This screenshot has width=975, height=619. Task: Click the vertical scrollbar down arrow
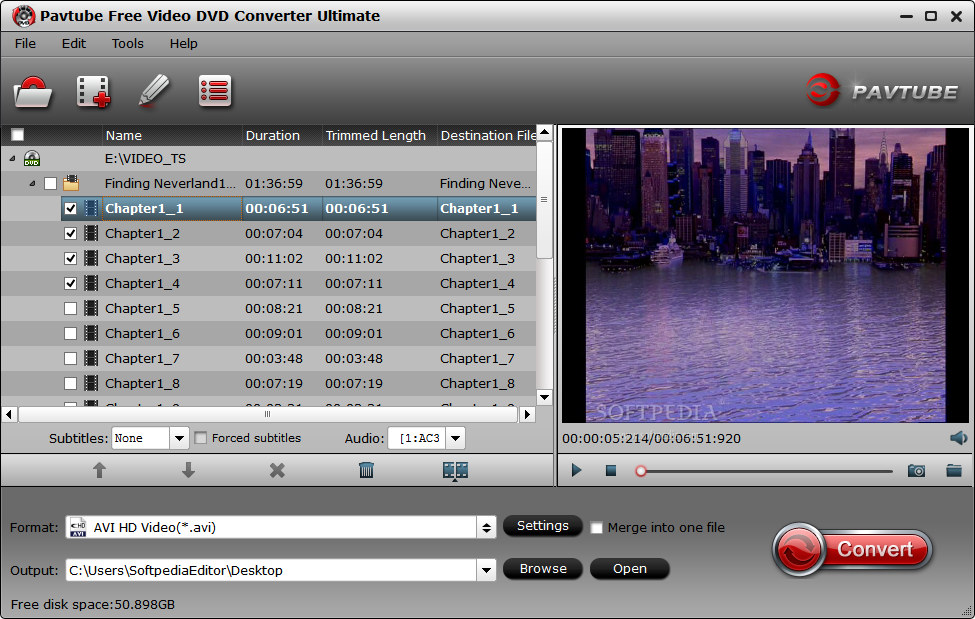(x=544, y=397)
